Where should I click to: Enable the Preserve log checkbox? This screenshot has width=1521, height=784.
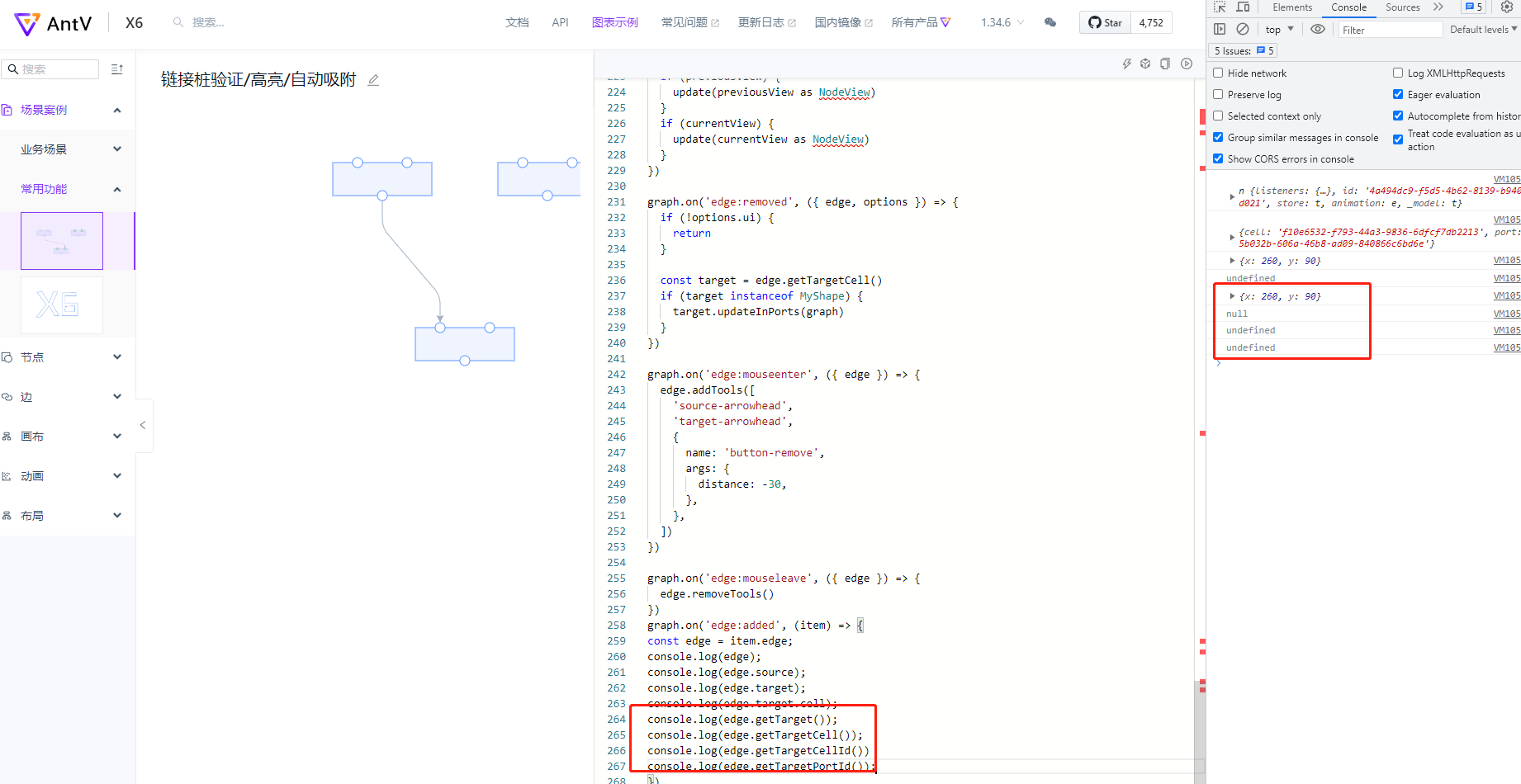[1218, 94]
